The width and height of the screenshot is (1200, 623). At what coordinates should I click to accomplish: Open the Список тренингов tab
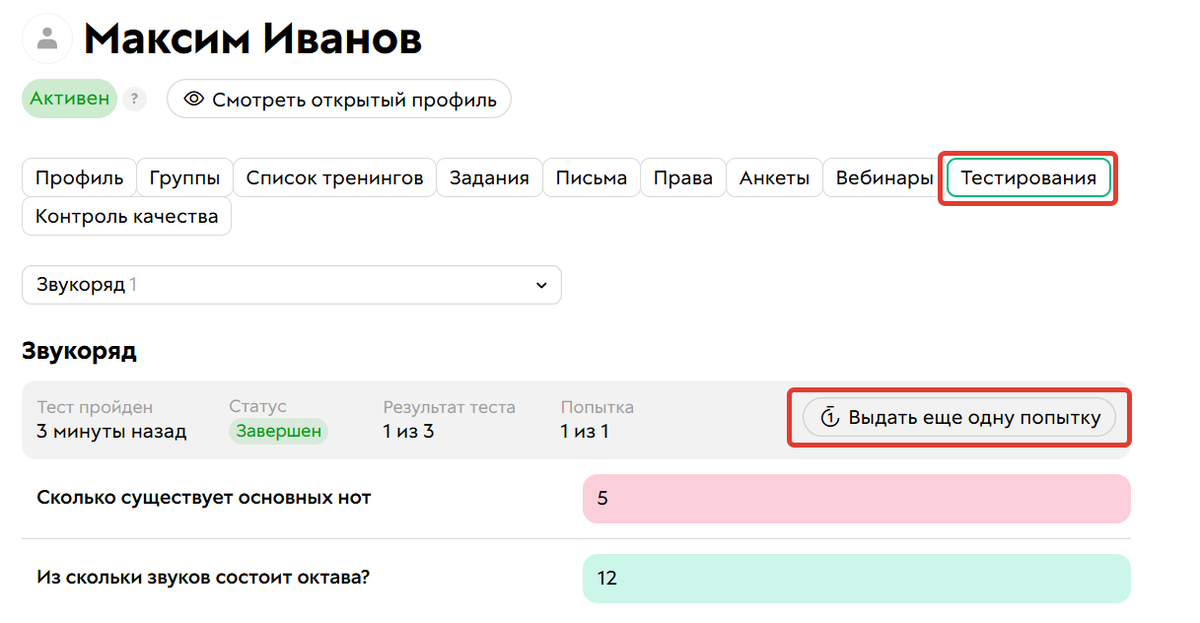point(334,177)
